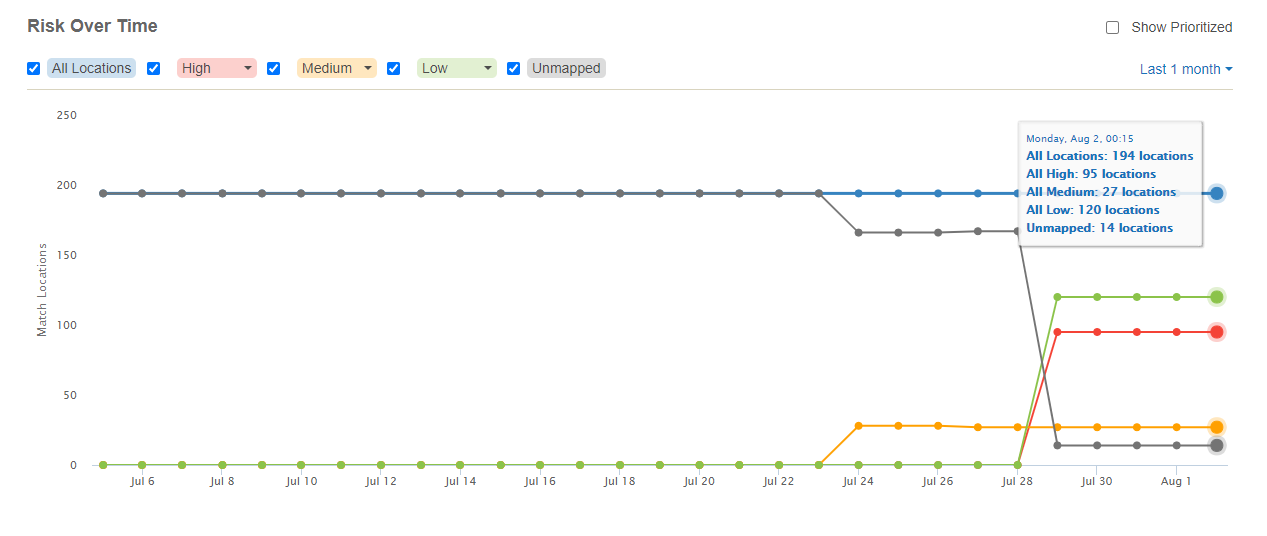This screenshot has width=1267, height=536.
Task: Toggle the Medium risk checkbox
Action: pos(274,69)
